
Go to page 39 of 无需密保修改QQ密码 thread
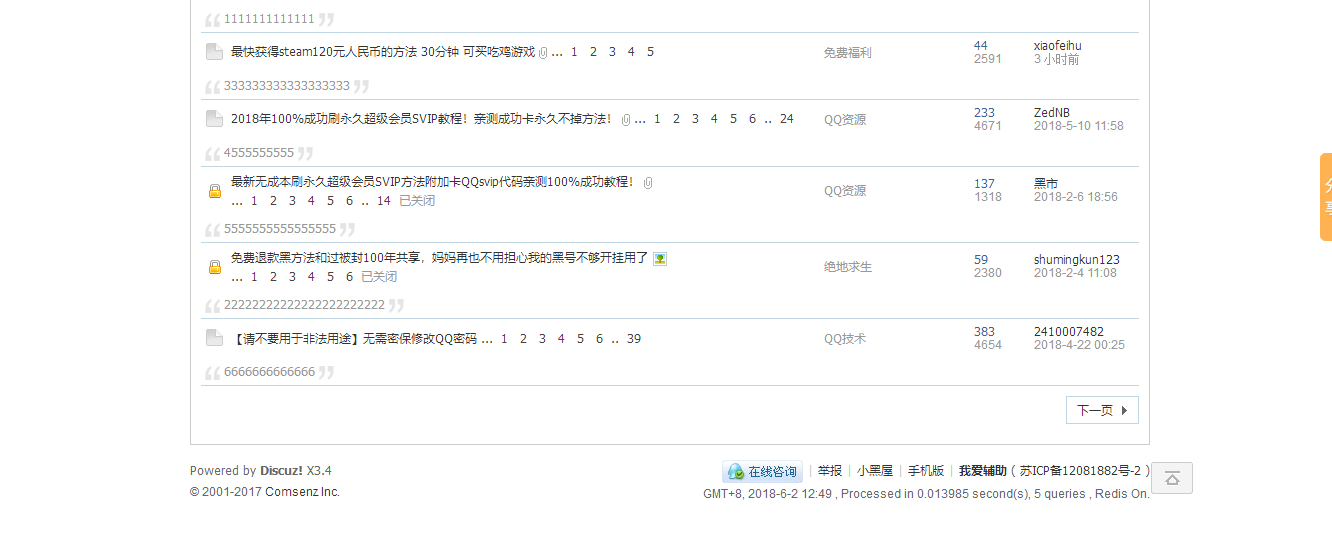click(634, 339)
